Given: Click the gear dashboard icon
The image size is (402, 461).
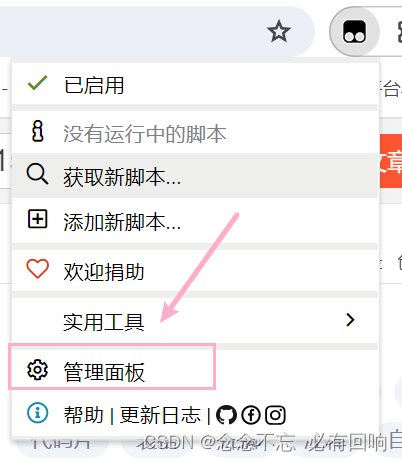Looking at the screenshot, I should pos(37,370).
